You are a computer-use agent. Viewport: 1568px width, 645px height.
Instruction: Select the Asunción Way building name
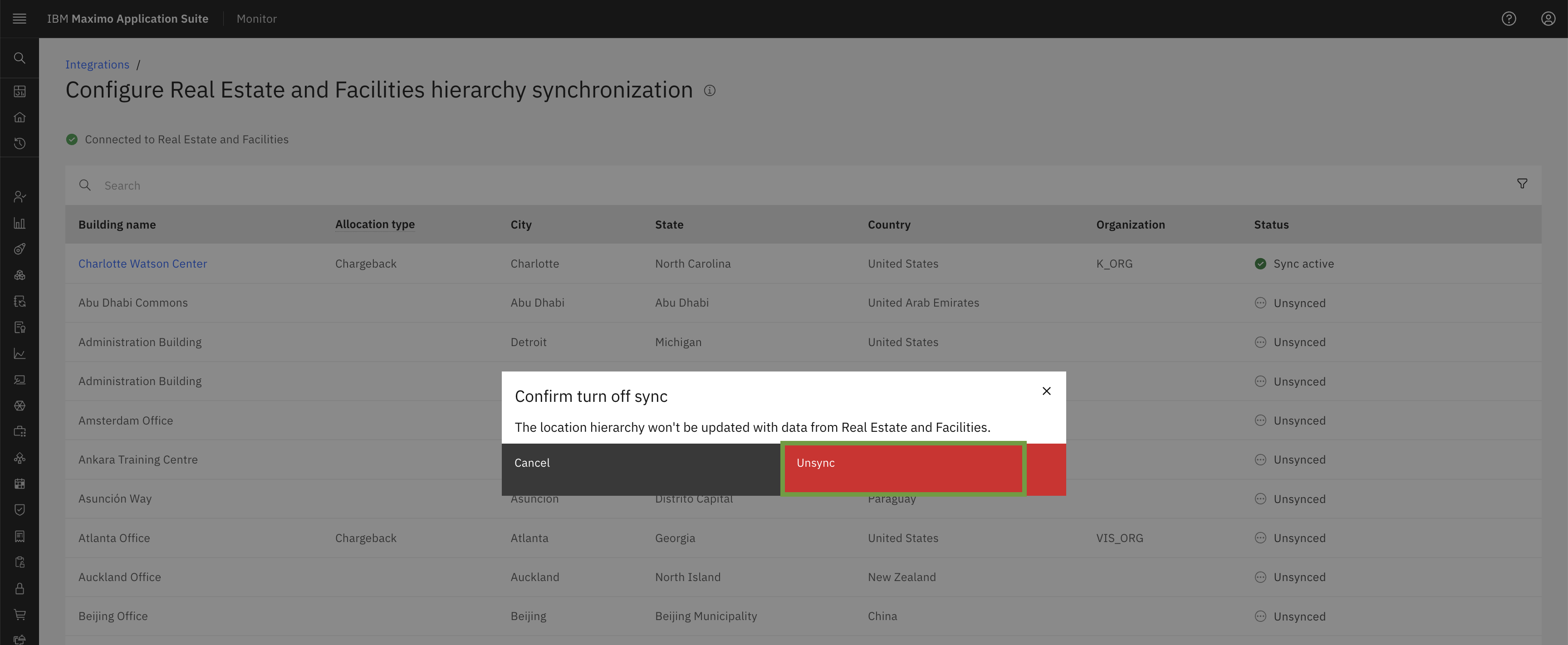(x=115, y=499)
